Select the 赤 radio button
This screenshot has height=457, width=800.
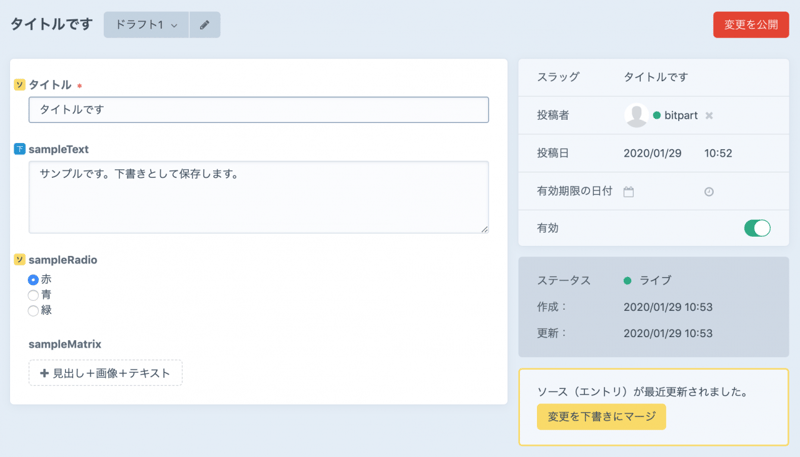click(34, 280)
